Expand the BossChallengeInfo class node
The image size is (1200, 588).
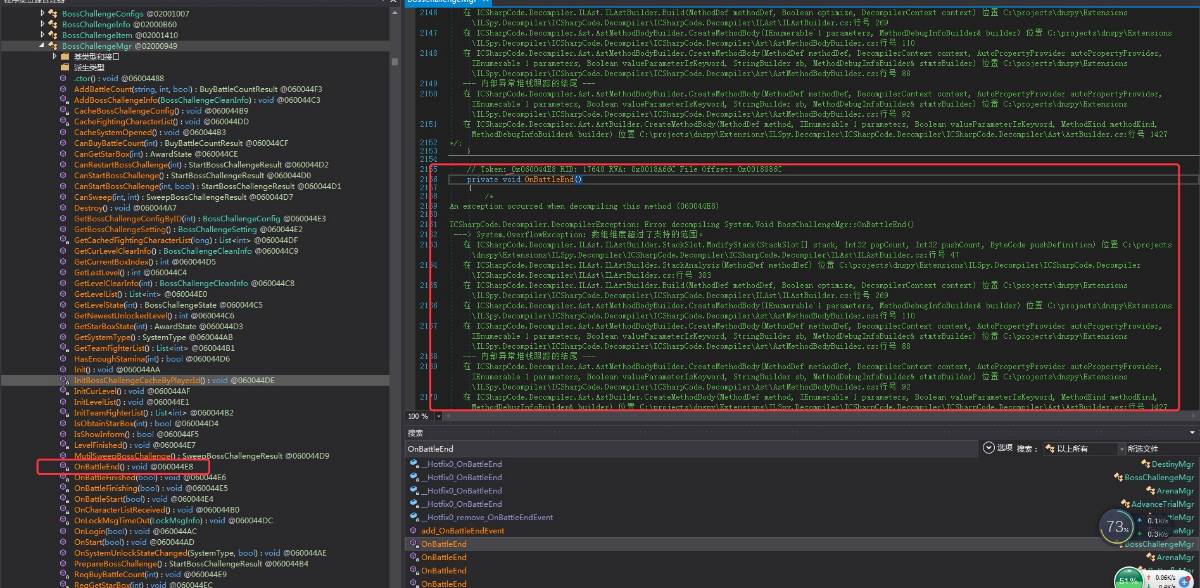[41, 25]
